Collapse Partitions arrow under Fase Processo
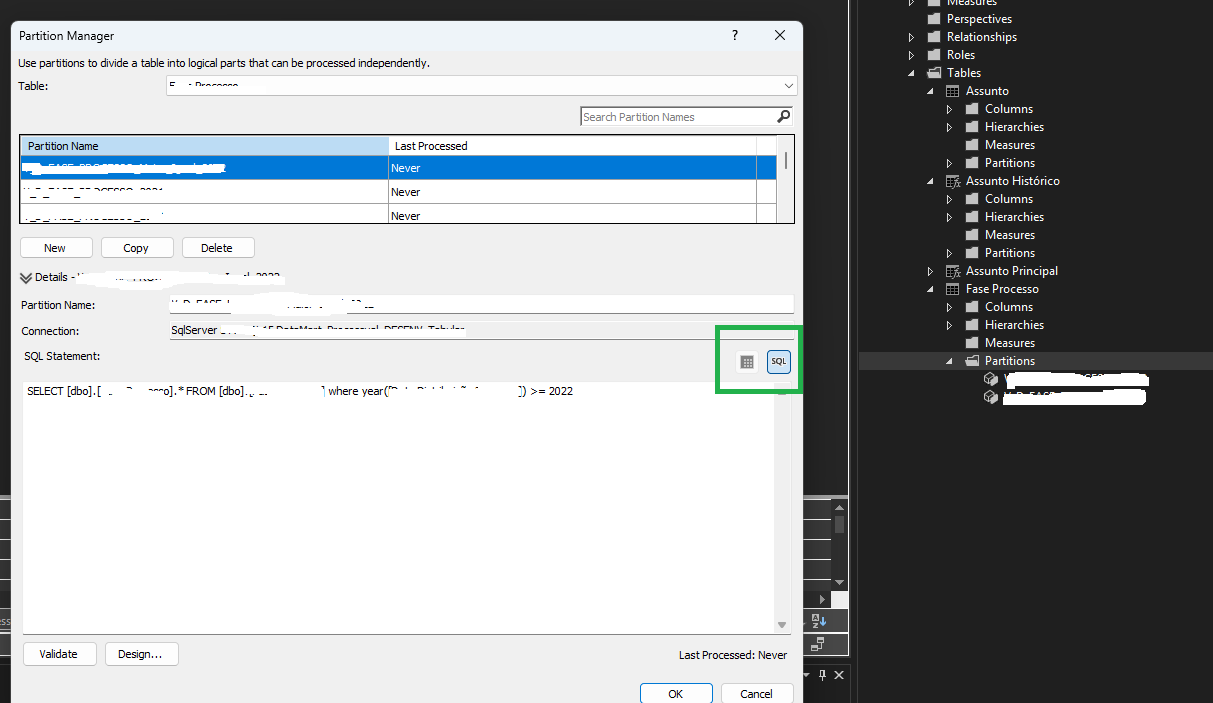This screenshot has height=703, width=1213. 949,361
